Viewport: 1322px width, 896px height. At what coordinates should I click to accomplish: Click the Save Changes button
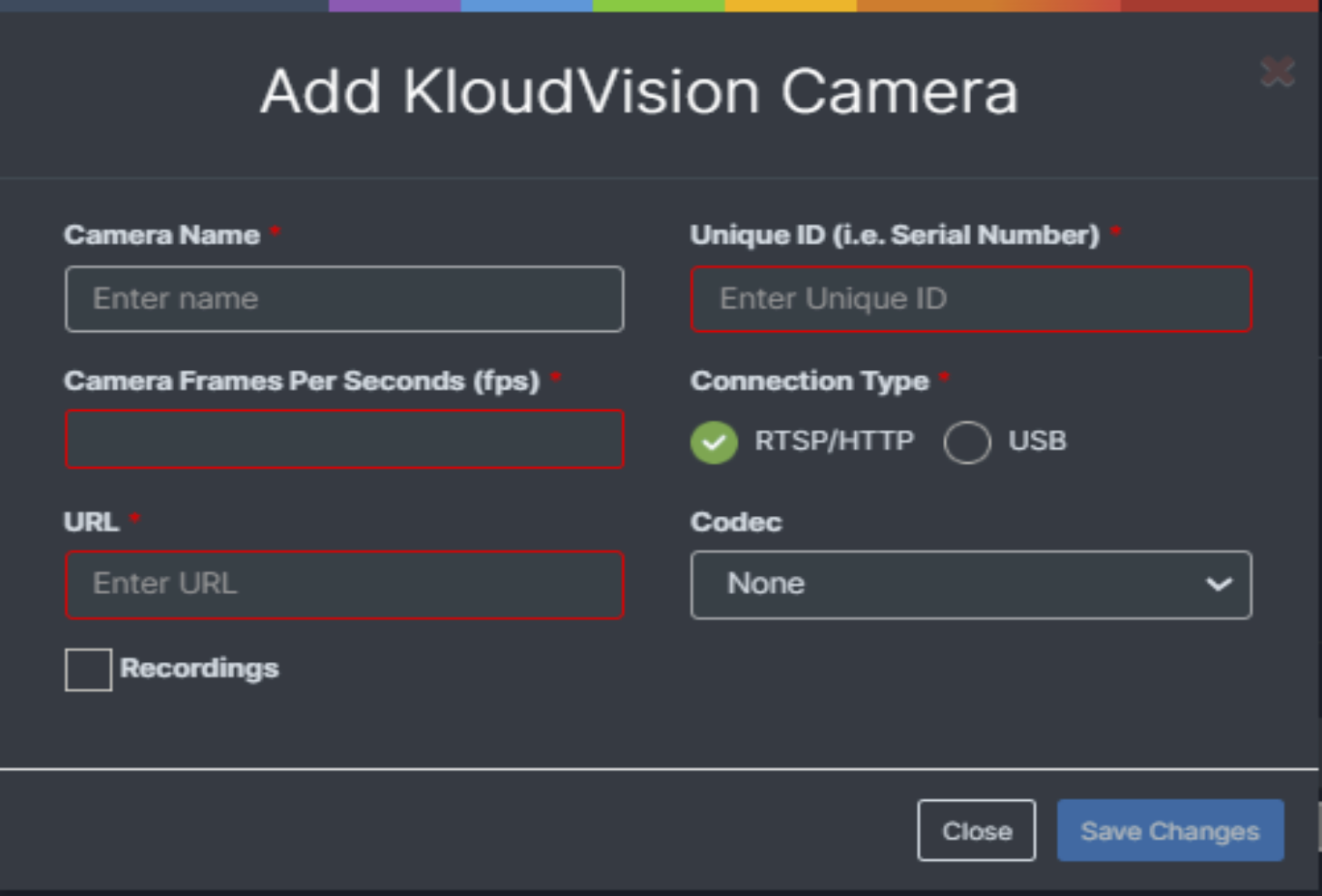point(1170,830)
